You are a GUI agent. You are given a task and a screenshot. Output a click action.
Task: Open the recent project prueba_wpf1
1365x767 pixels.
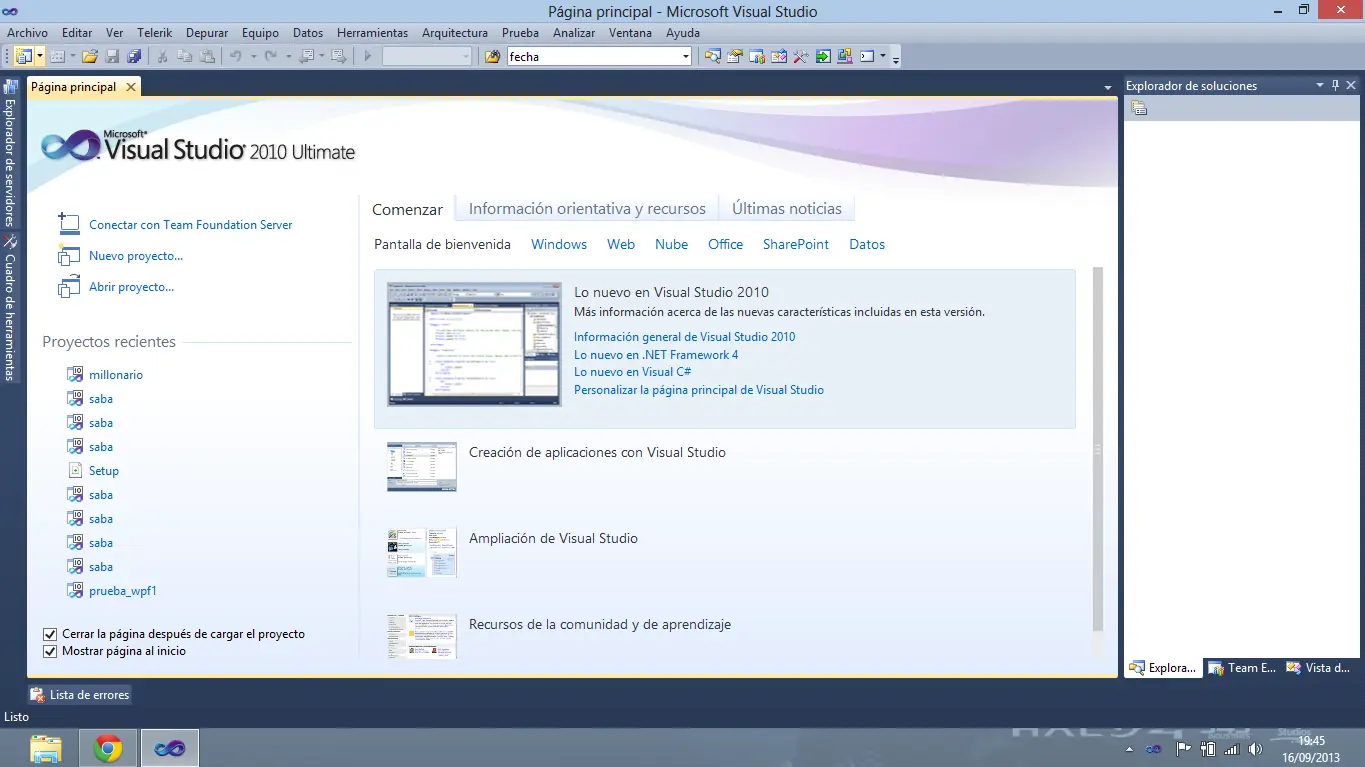pyautogui.click(x=123, y=591)
